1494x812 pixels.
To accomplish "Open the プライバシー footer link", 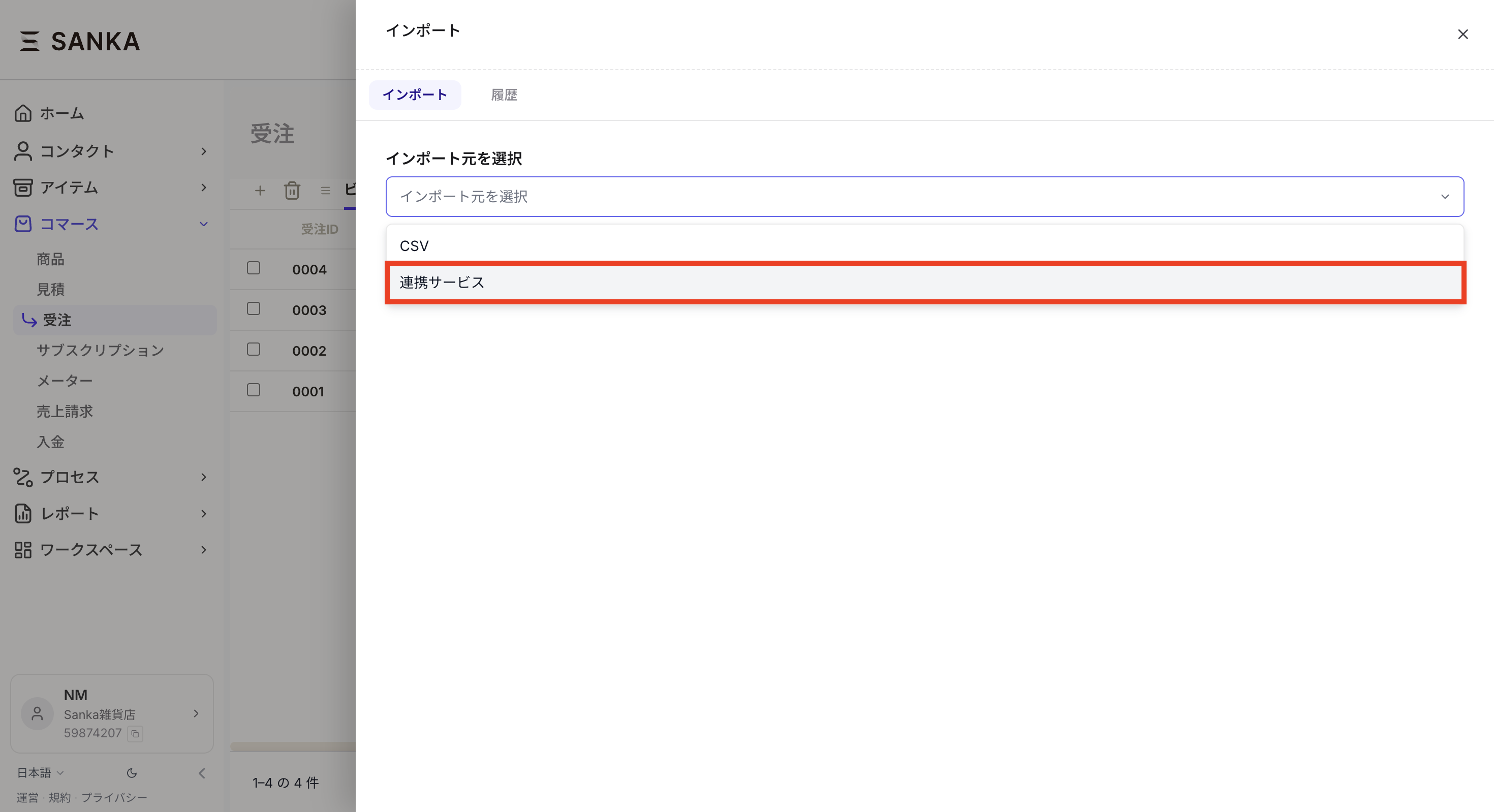I will tap(114, 797).
